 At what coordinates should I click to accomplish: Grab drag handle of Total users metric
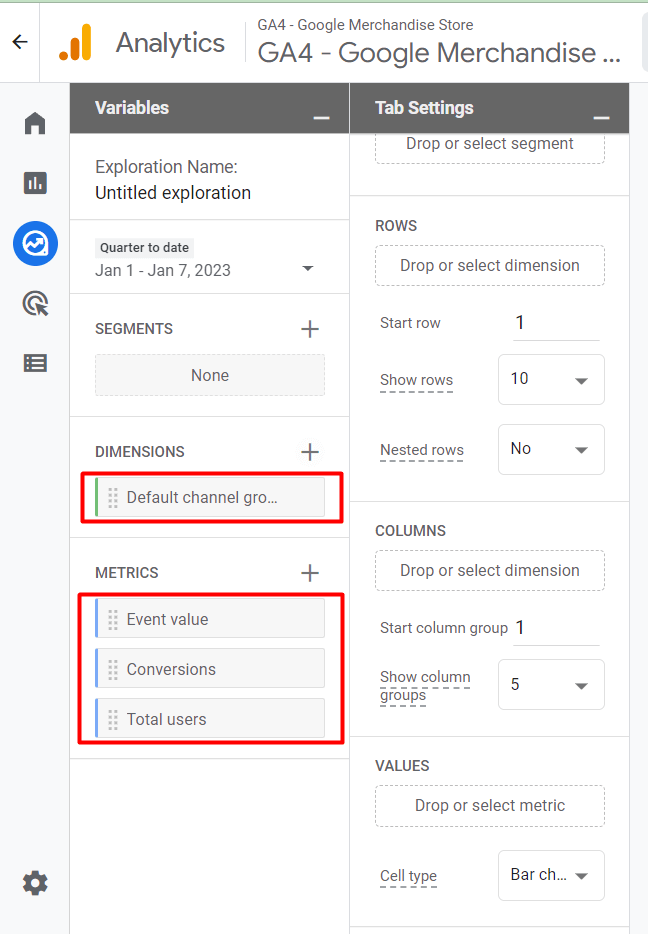coord(113,720)
